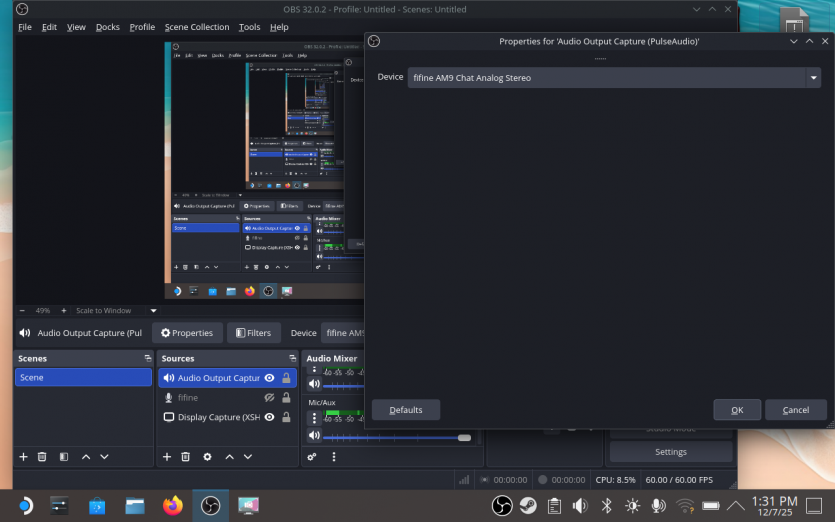Viewport: 835px width, 522px height.
Task: Click the Steam tray icon
Action: pyautogui.click(x=527, y=506)
